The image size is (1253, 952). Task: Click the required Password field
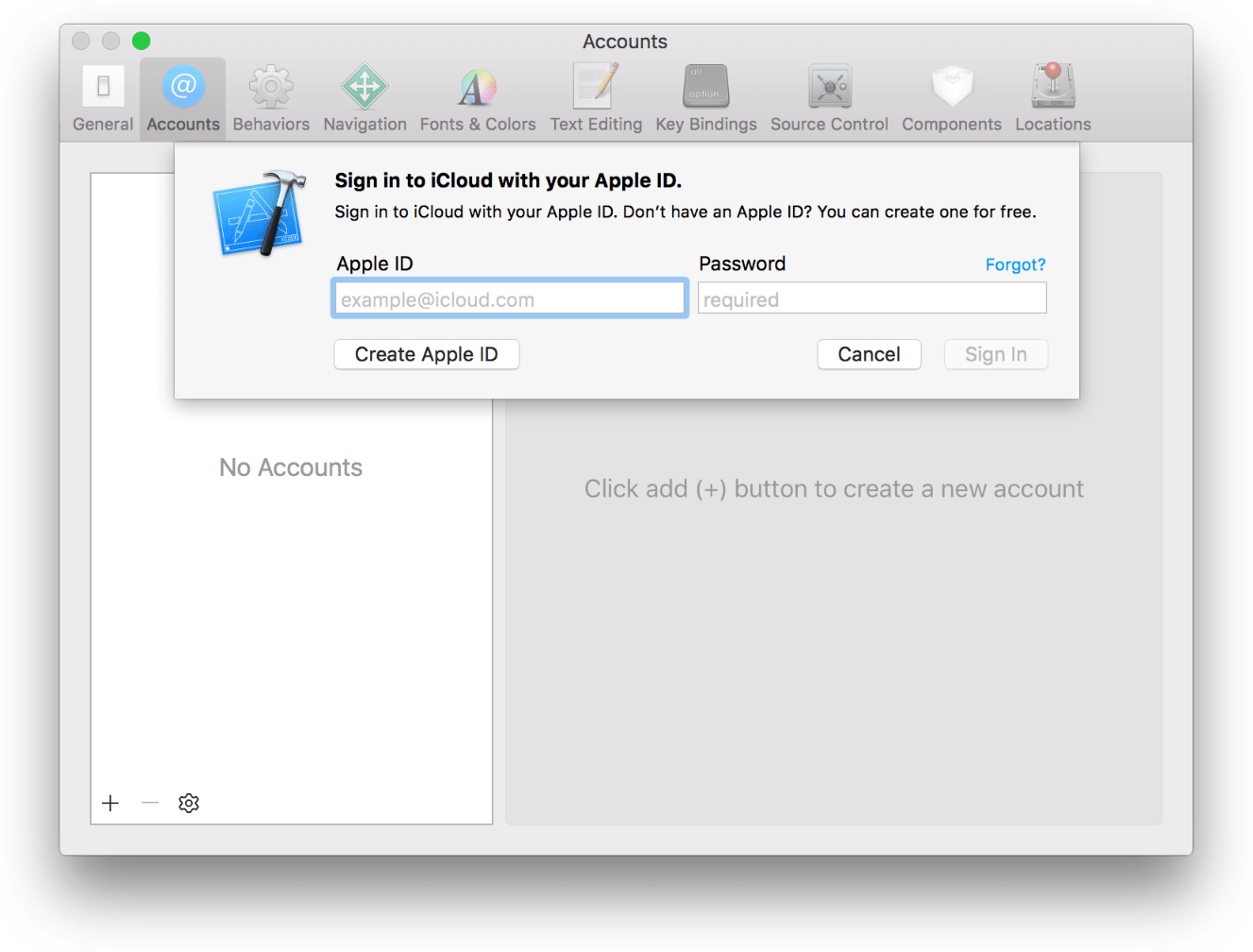tap(871, 297)
